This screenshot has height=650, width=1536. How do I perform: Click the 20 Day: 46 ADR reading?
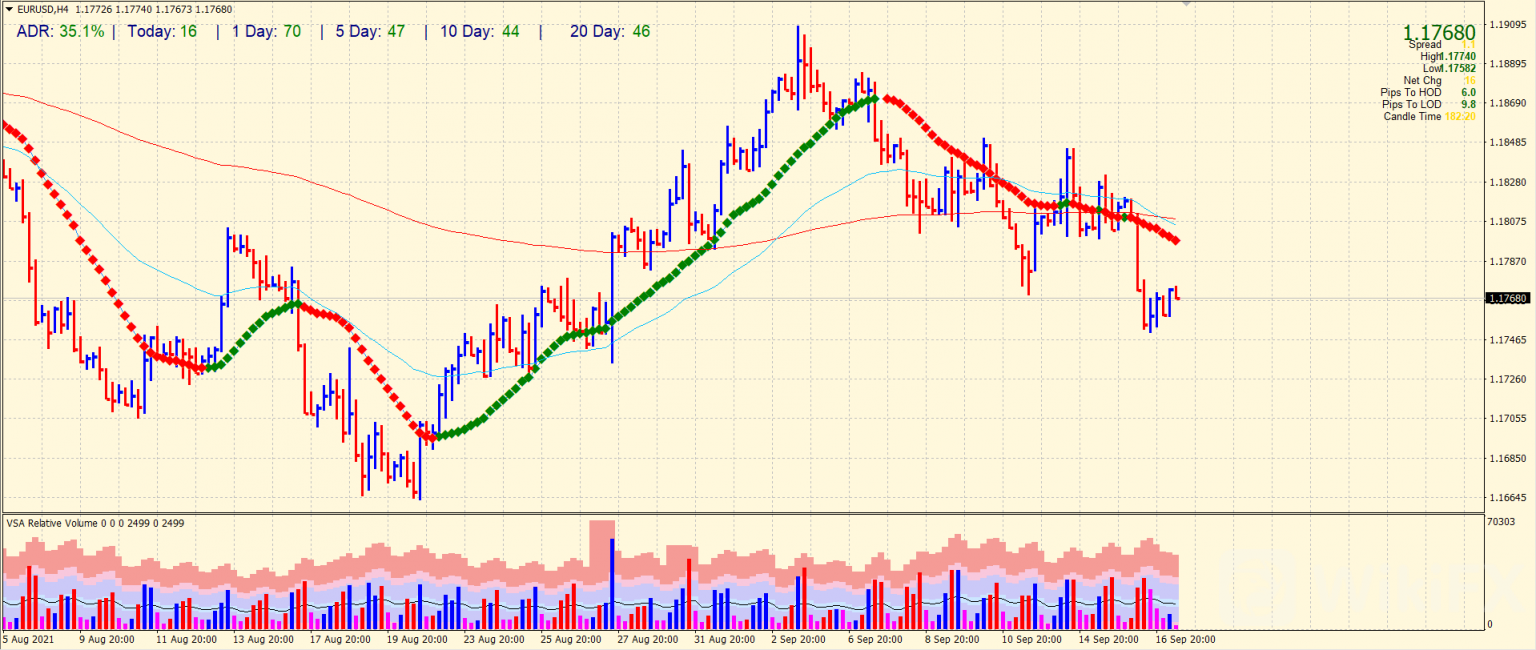click(609, 31)
